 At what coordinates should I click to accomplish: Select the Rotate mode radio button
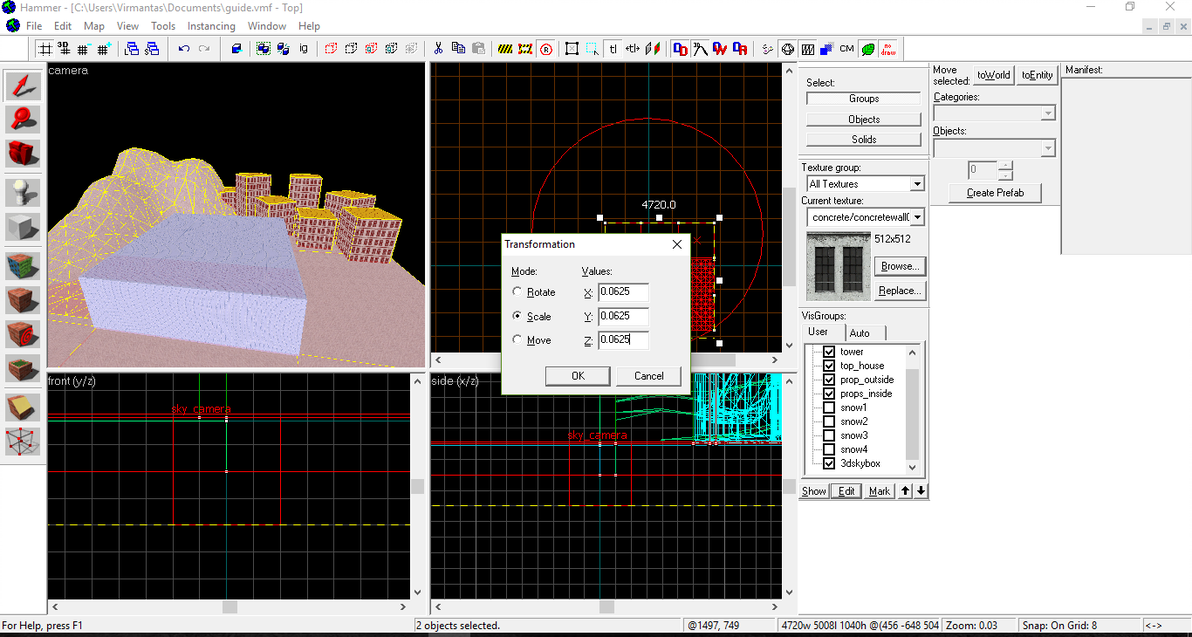point(517,292)
